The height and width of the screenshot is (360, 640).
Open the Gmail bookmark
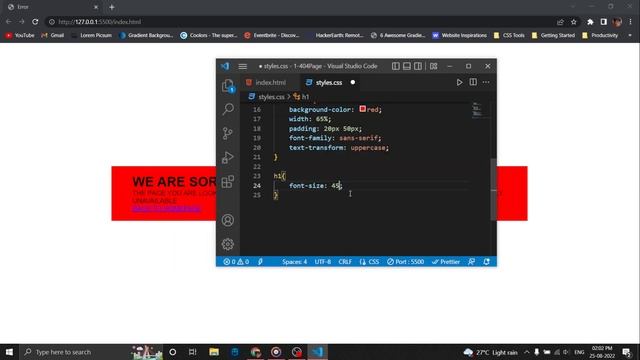[53, 36]
